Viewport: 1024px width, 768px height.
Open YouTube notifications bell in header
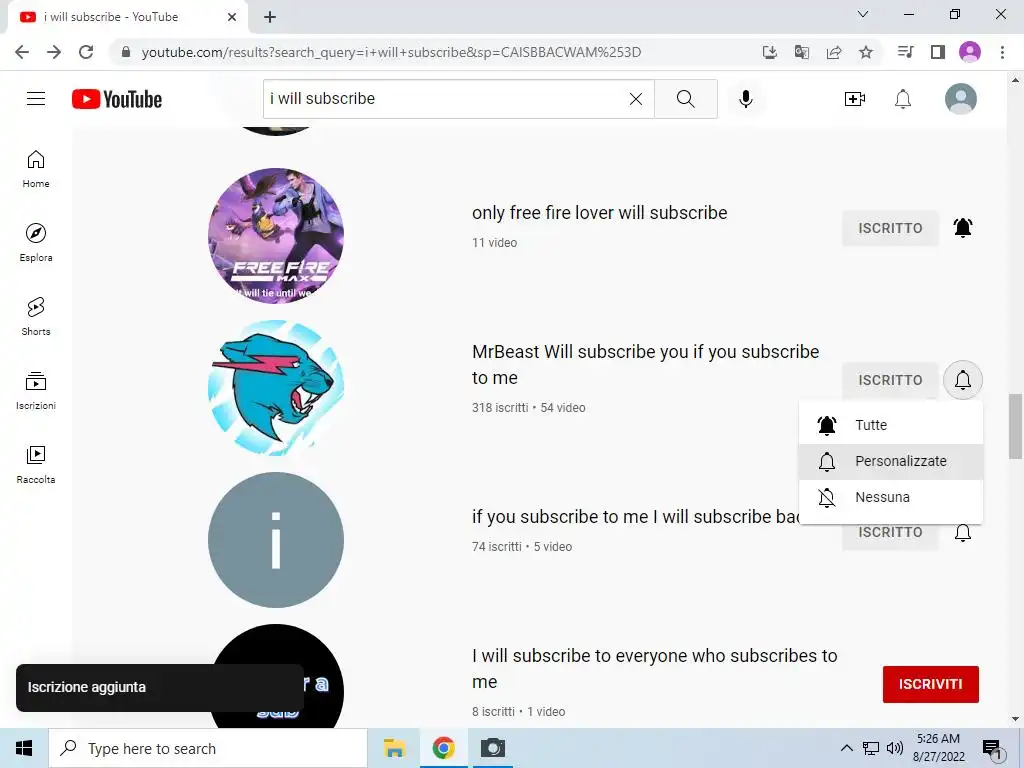903,99
